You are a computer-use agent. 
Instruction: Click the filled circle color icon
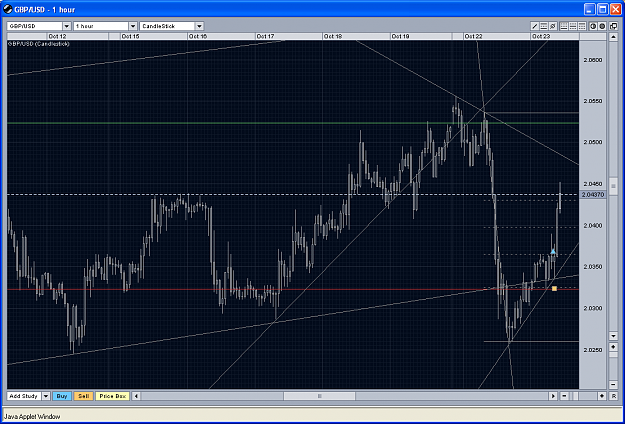[x=602, y=26]
